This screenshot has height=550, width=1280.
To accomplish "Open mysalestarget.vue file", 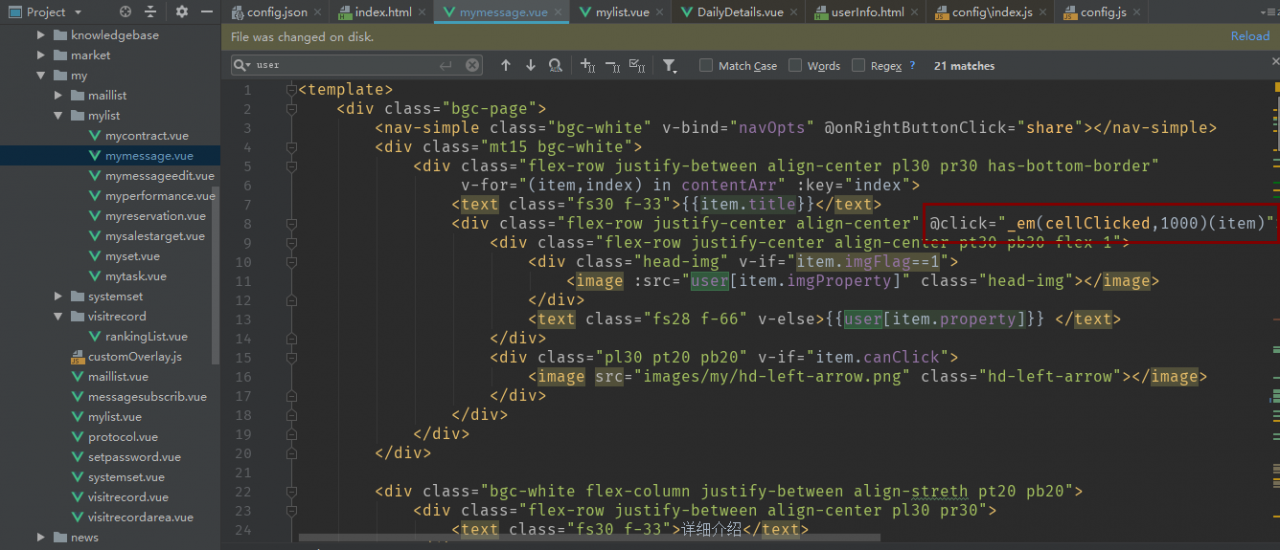I will [155, 236].
